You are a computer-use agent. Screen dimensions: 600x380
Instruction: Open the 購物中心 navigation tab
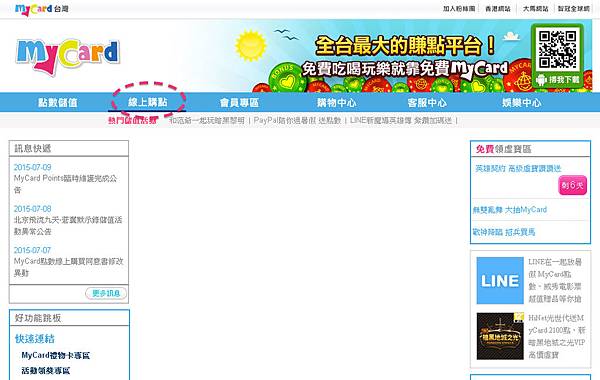pyautogui.click(x=336, y=103)
